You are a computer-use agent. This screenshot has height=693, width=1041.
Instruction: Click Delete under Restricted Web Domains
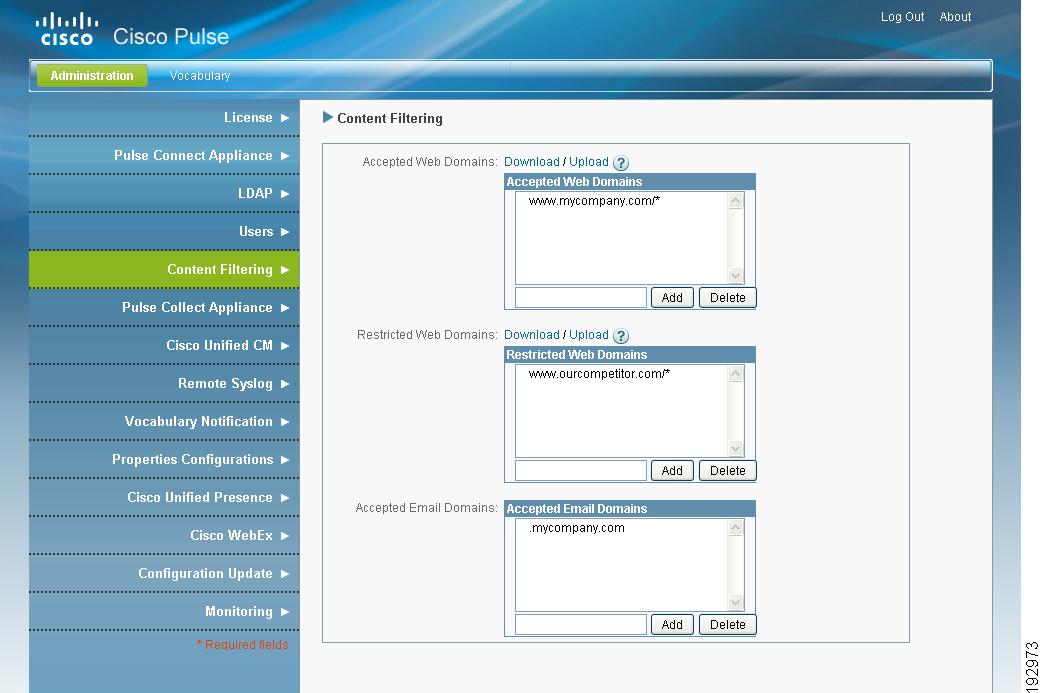tap(727, 470)
